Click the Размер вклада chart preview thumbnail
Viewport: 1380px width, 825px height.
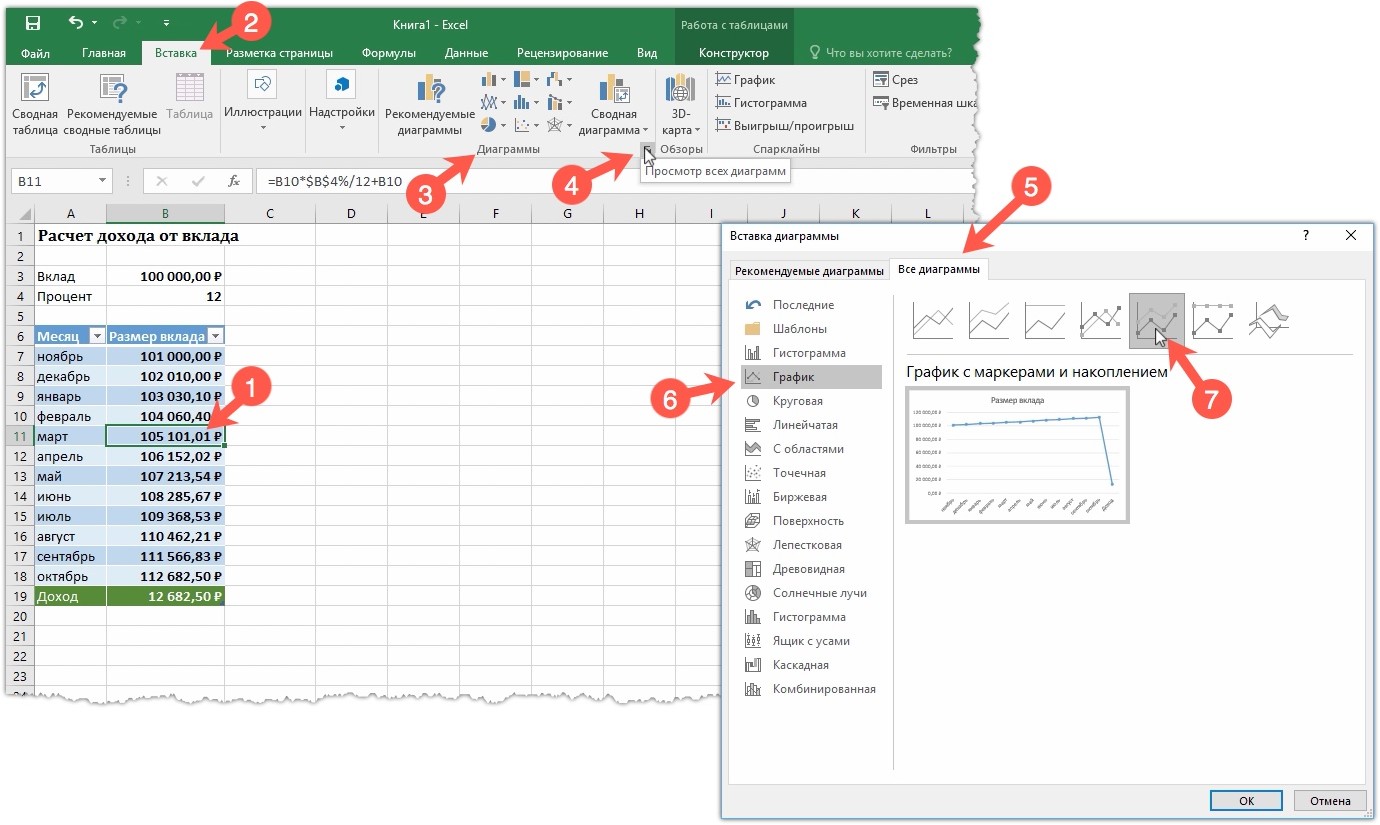click(x=1017, y=455)
